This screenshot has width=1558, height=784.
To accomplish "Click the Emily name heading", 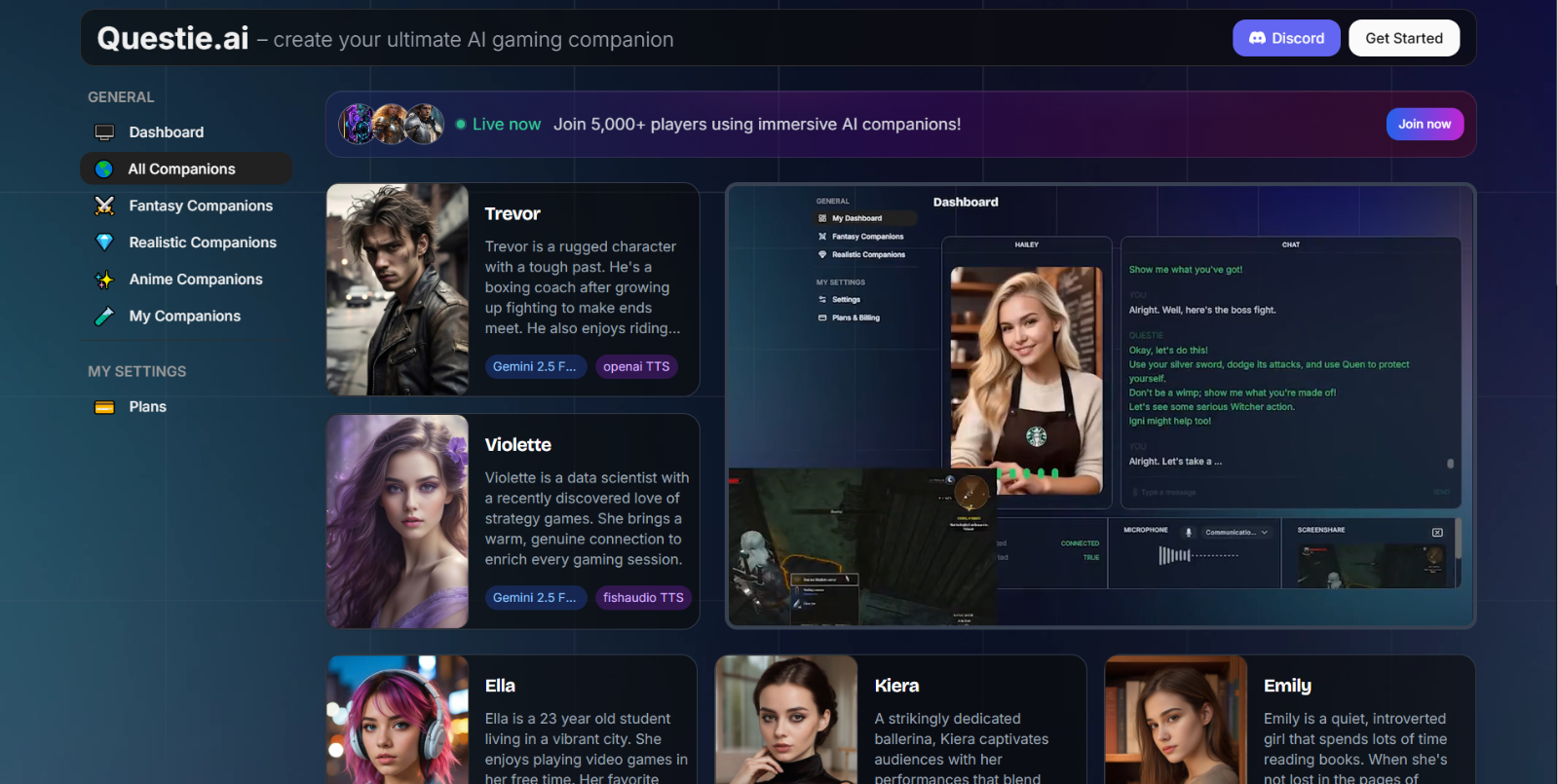I will 1287,686.
